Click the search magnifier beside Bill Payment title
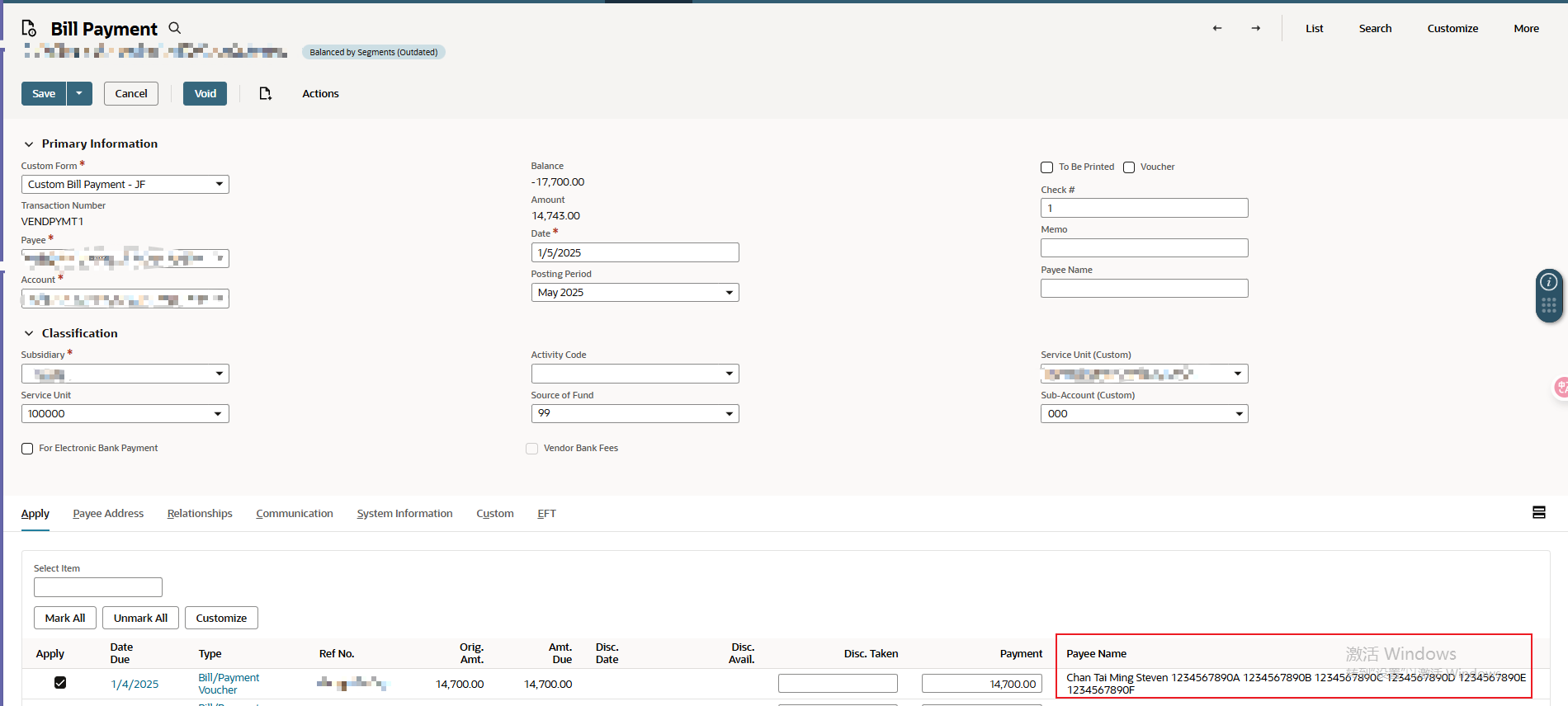The height and width of the screenshot is (706, 1568). coord(174,28)
